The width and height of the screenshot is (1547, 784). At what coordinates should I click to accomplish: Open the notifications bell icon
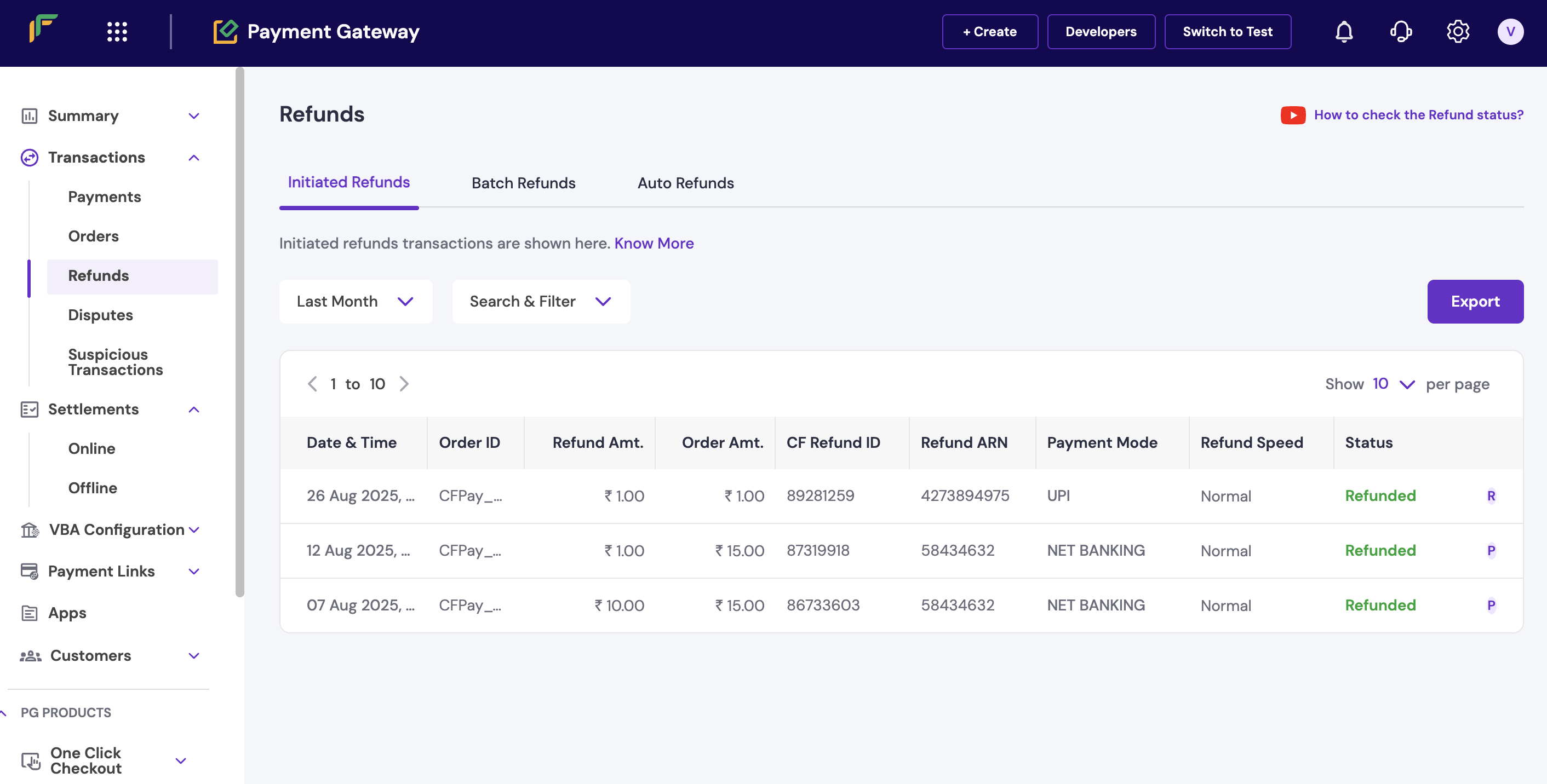[1343, 32]
